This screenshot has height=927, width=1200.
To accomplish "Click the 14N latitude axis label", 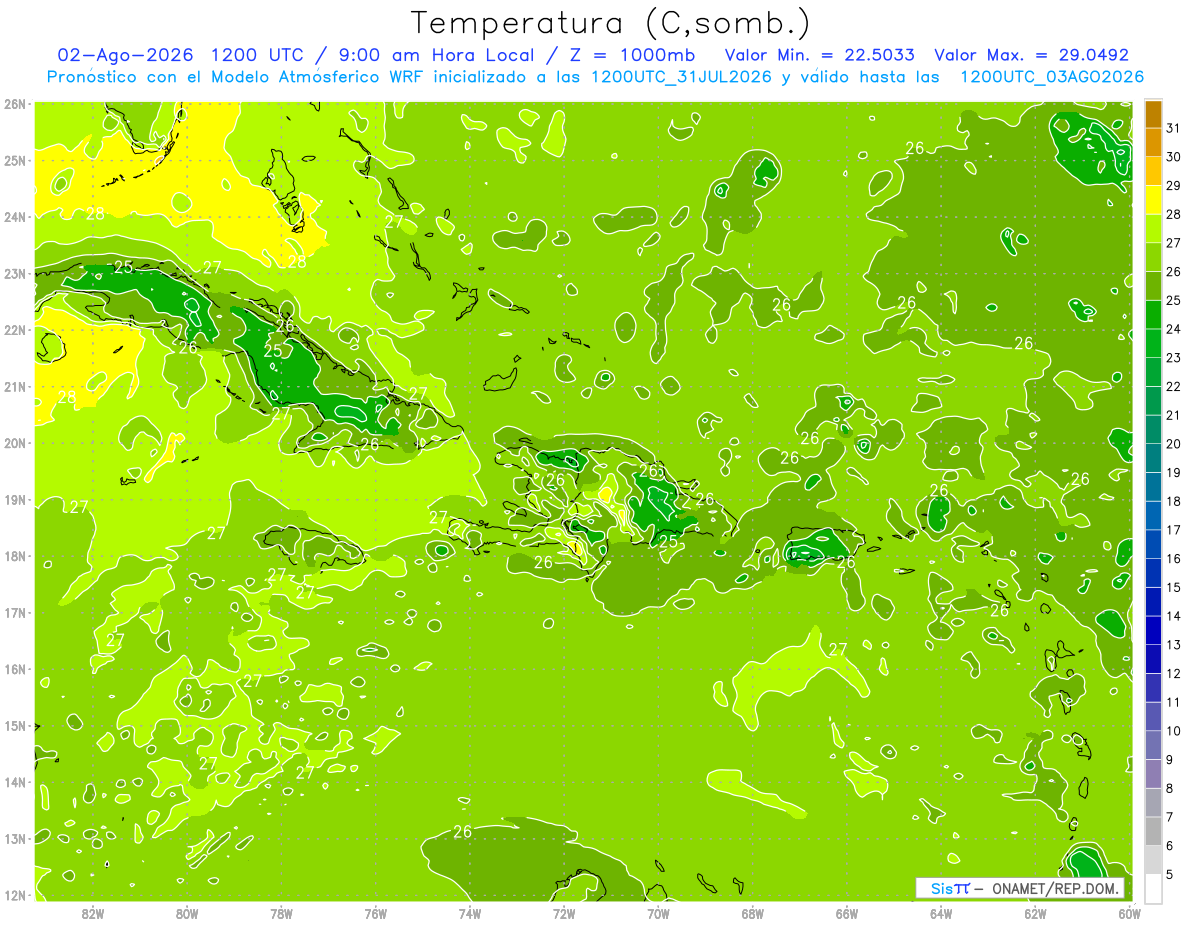I will click(x=15, y=782).
